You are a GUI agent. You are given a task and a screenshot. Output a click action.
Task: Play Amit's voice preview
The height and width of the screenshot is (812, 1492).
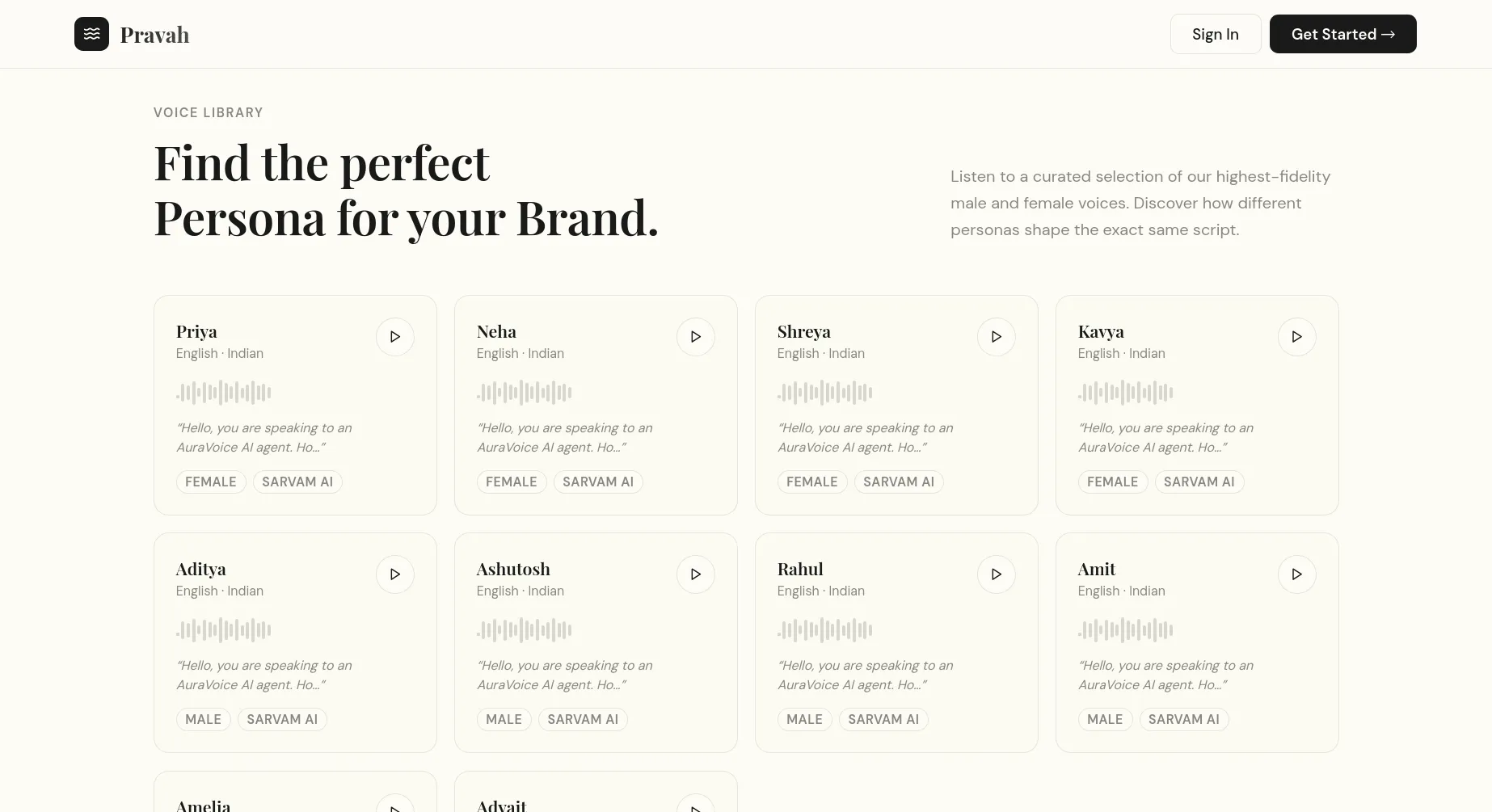point(1296,574)
